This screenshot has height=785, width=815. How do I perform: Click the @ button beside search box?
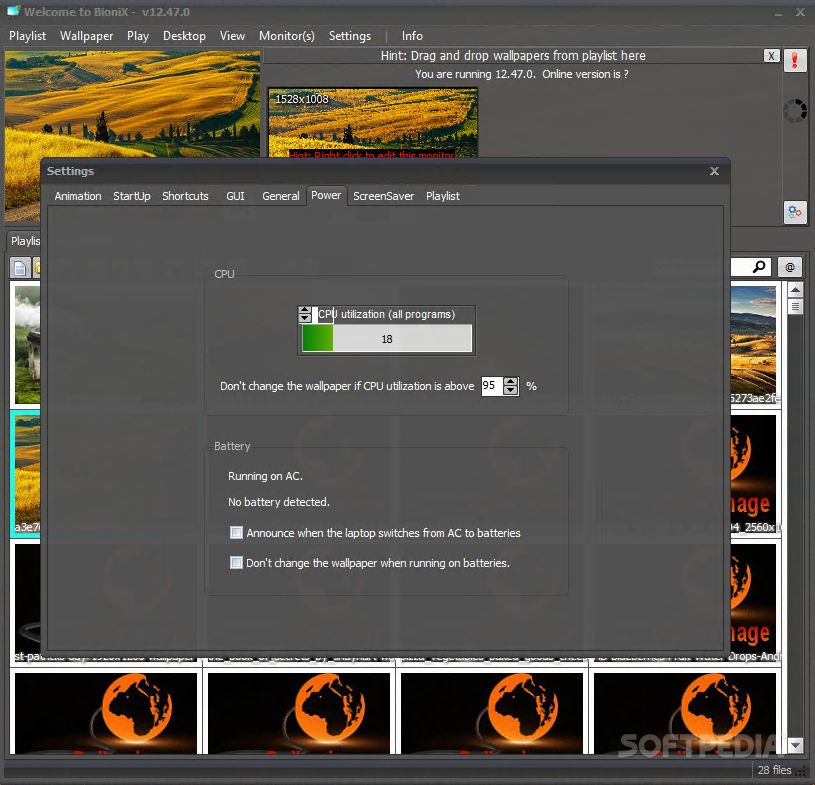pyautogui.click(x=790, y=267)
